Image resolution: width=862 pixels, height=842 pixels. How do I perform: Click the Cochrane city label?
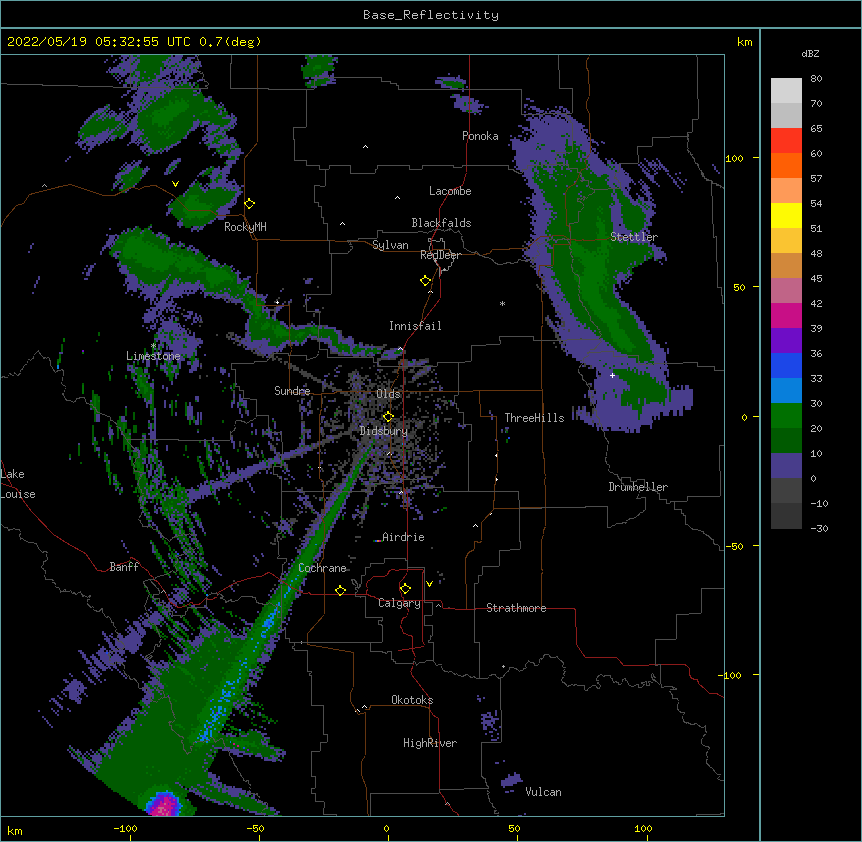click(322, 568)
